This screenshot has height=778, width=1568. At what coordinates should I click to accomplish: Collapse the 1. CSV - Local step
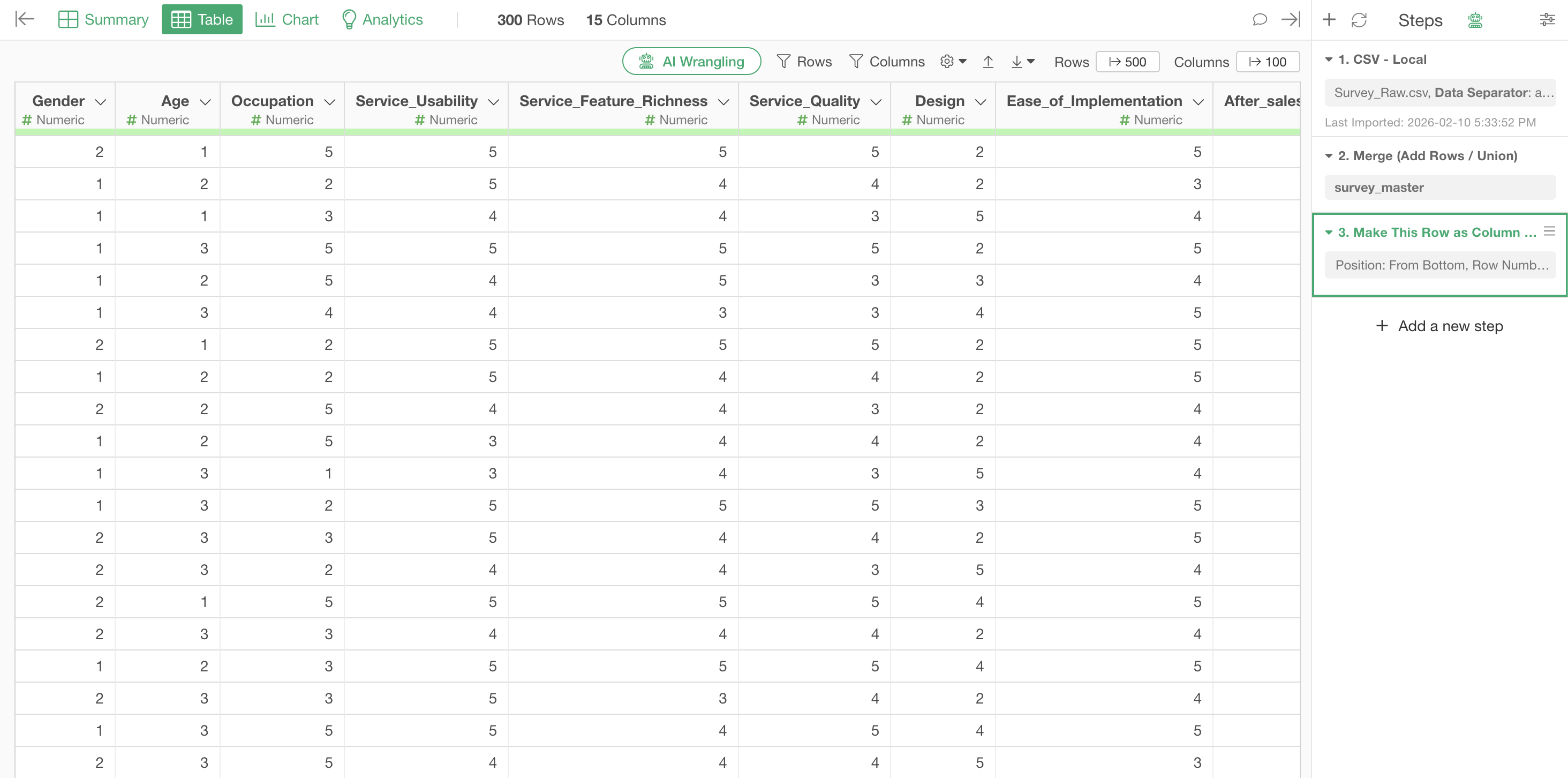click(1329, 59)
